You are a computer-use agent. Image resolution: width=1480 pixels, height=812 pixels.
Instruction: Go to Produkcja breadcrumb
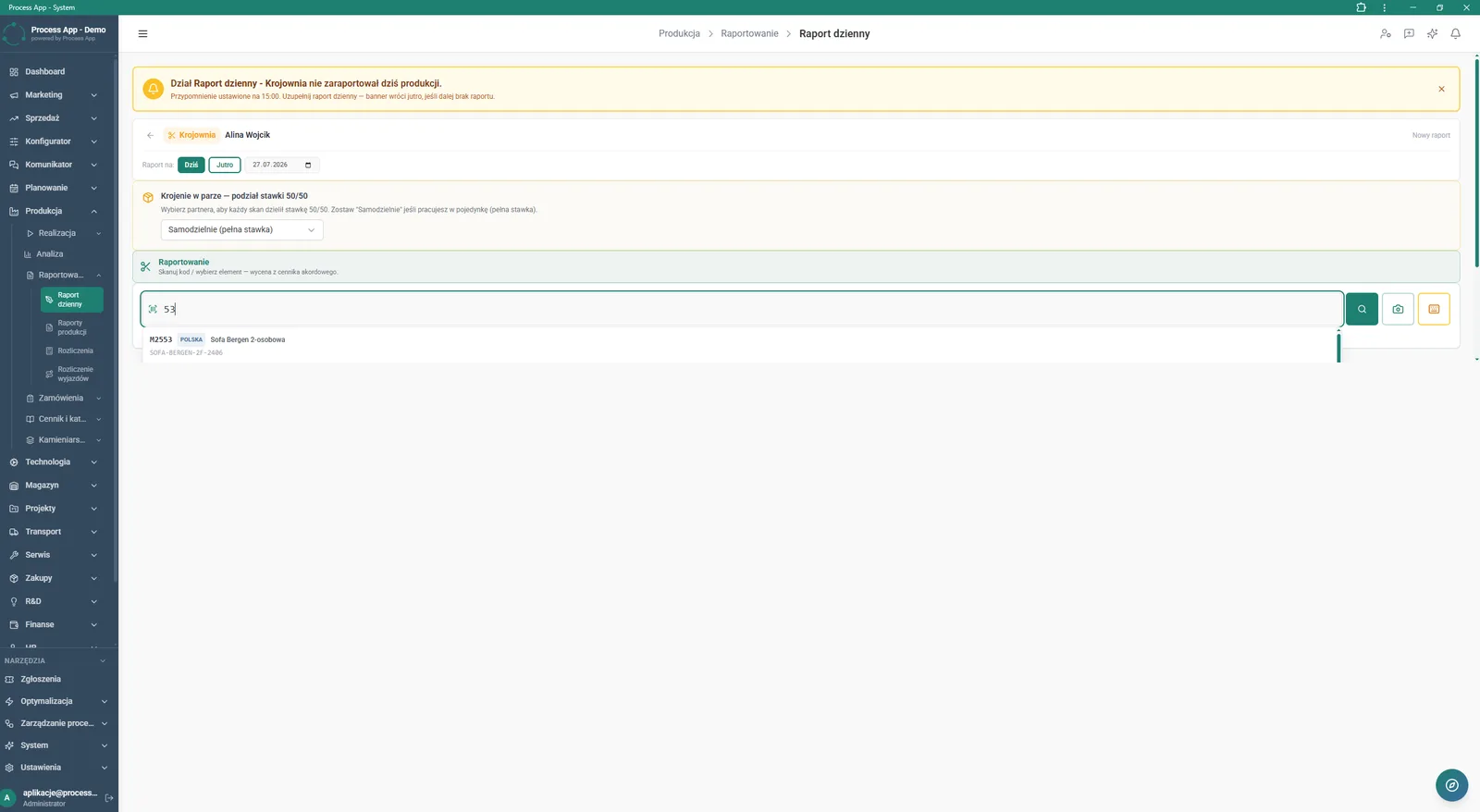679,33
